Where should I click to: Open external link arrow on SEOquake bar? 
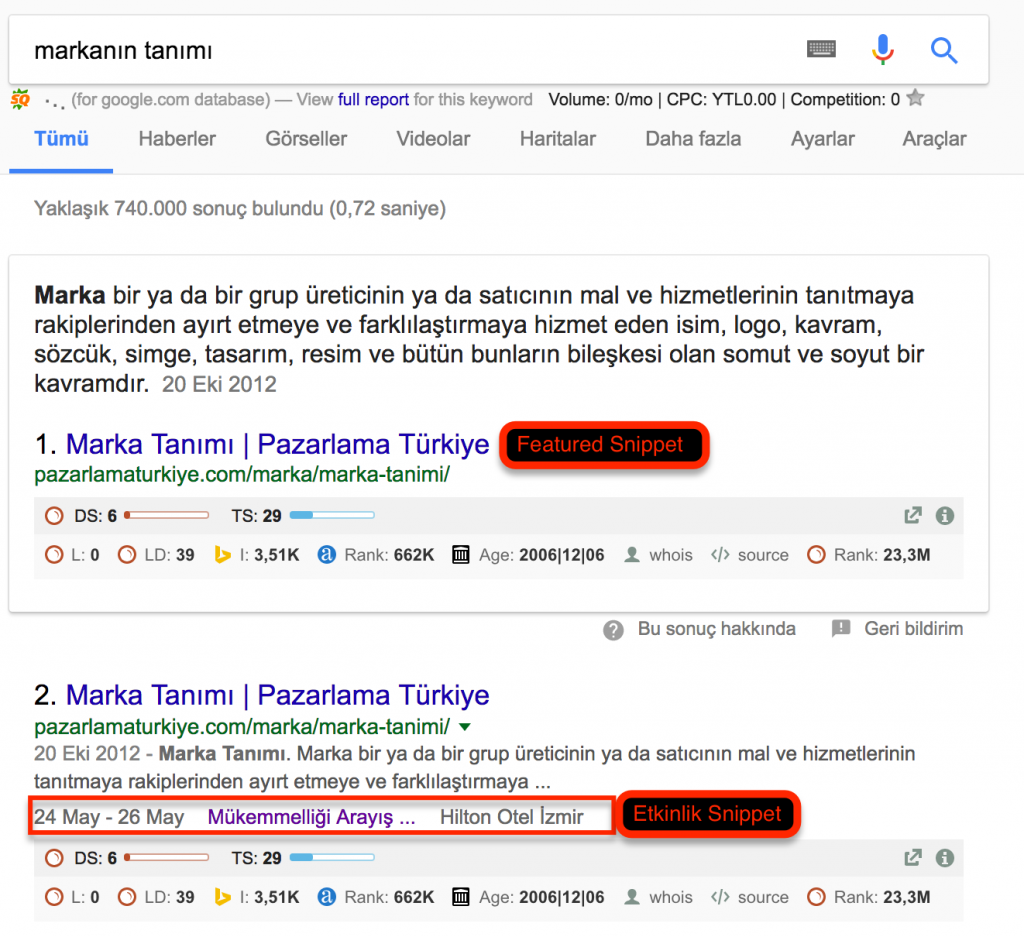tap(912, 514)
